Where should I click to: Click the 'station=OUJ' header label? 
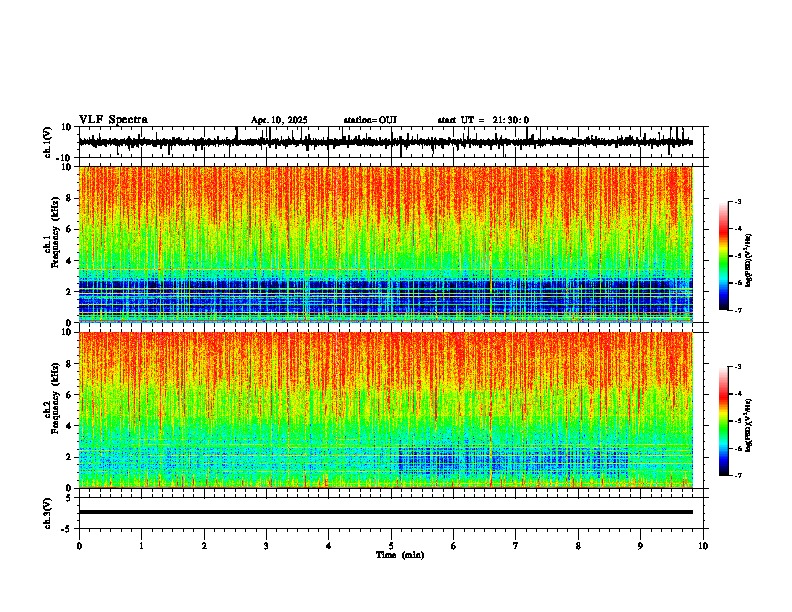click(x=370, y=120)
